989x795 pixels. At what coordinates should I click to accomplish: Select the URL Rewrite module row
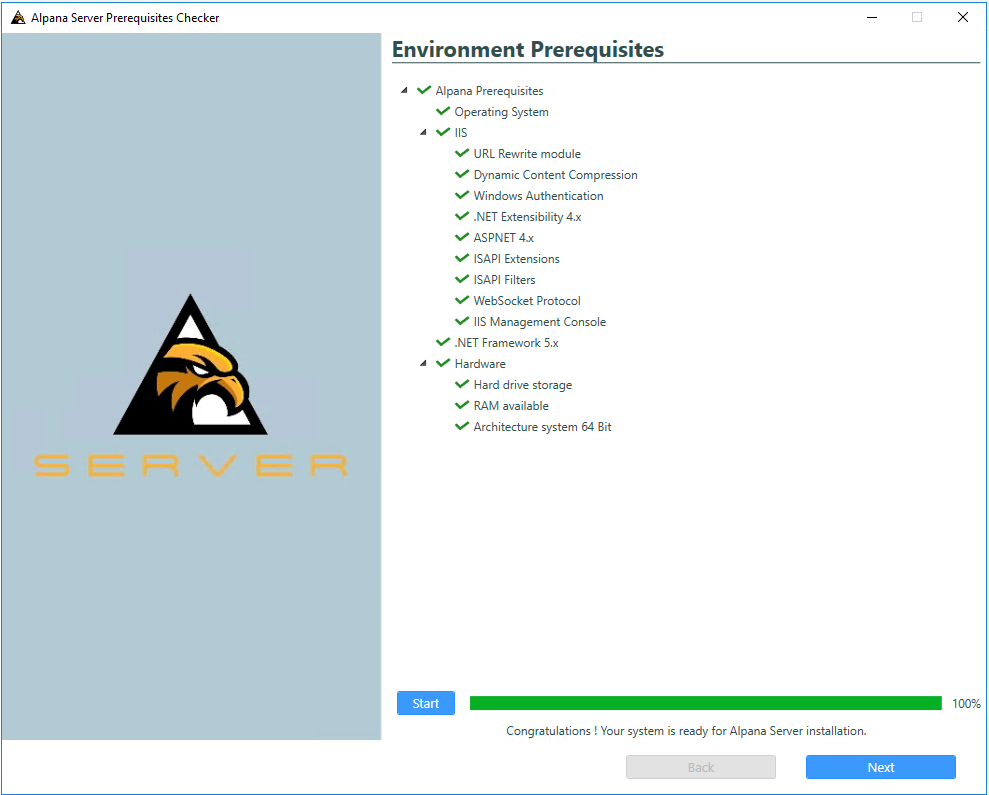click(x=518, y=154)
